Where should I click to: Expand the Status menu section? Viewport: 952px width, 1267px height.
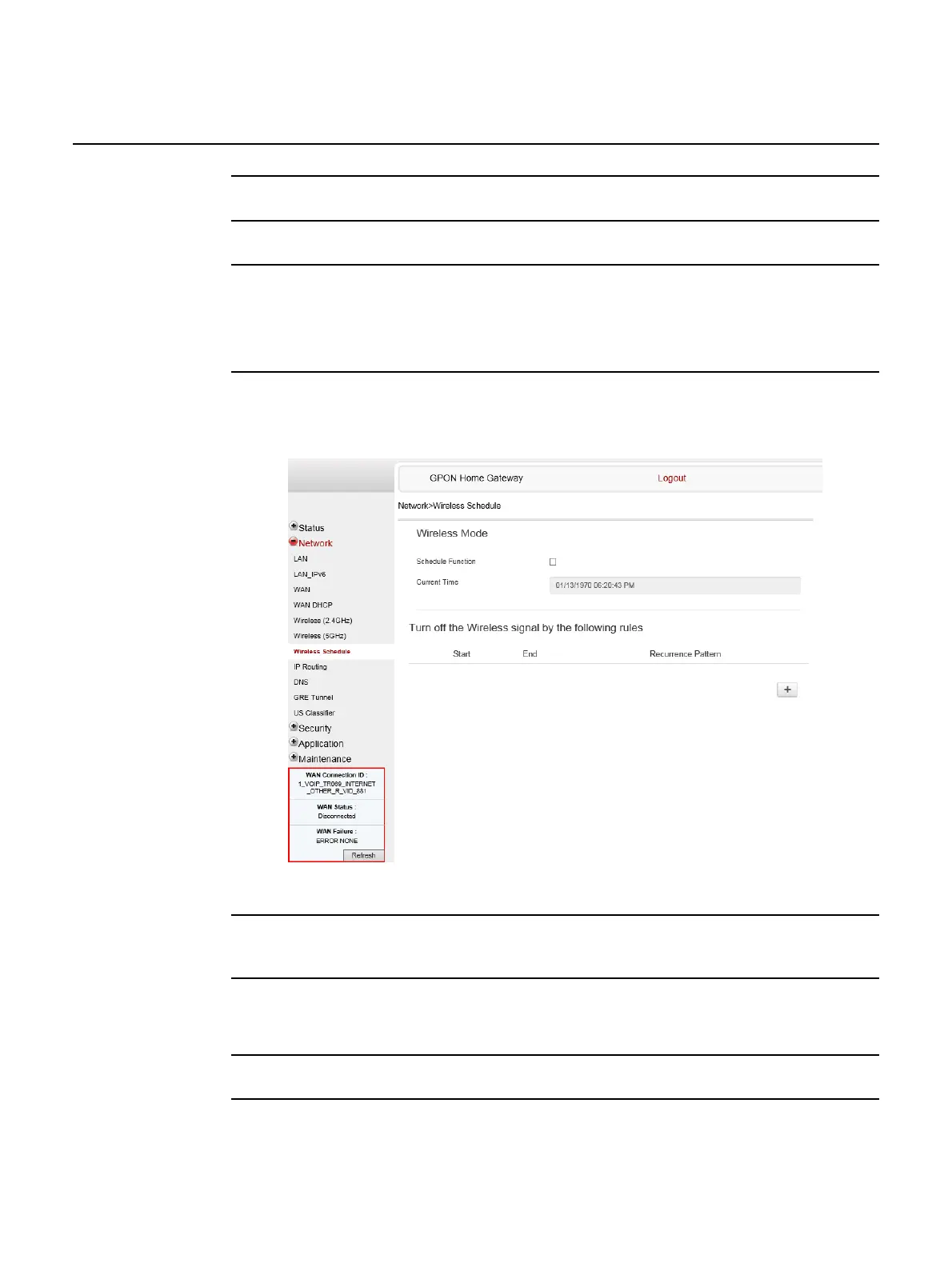click(x=307, y=528)
